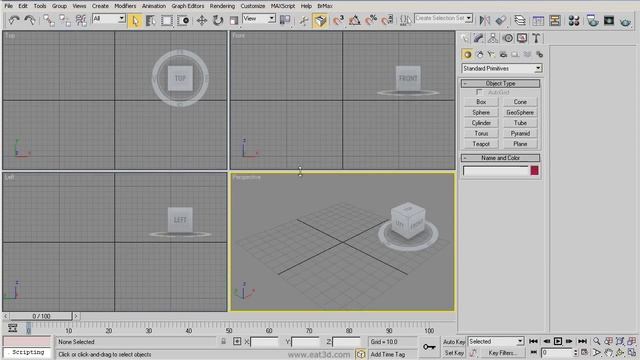Create a Box primitive
This screenshot has height=360, width=640.
coord(481,102)
